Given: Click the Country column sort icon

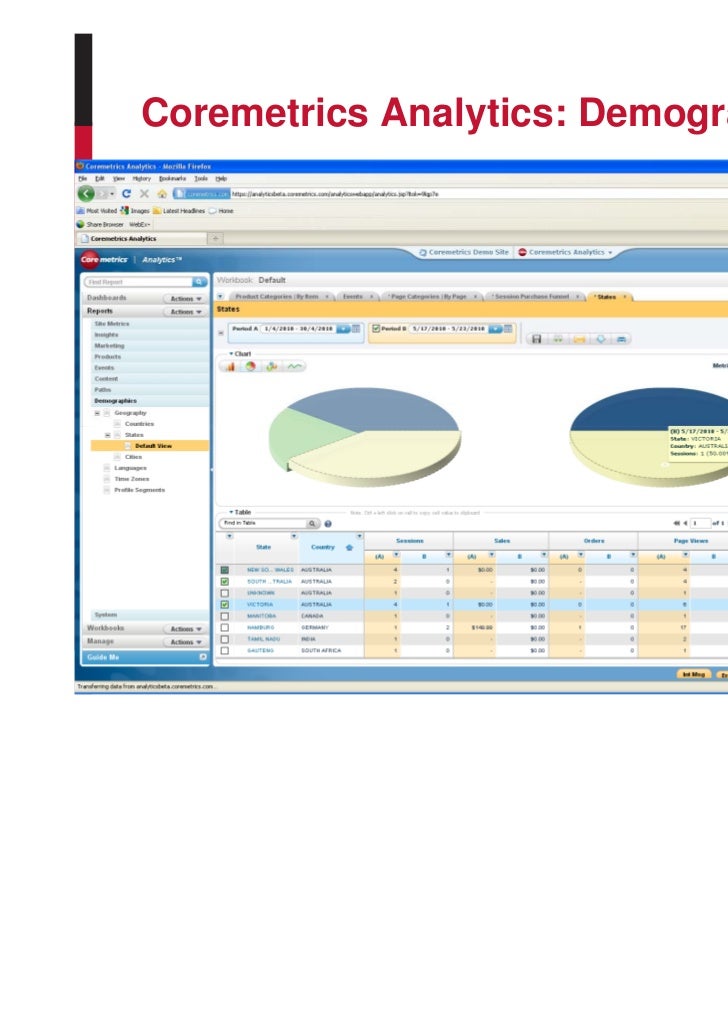Looking at the screenshot, I should pyautogui.click(x=349, y=548).
